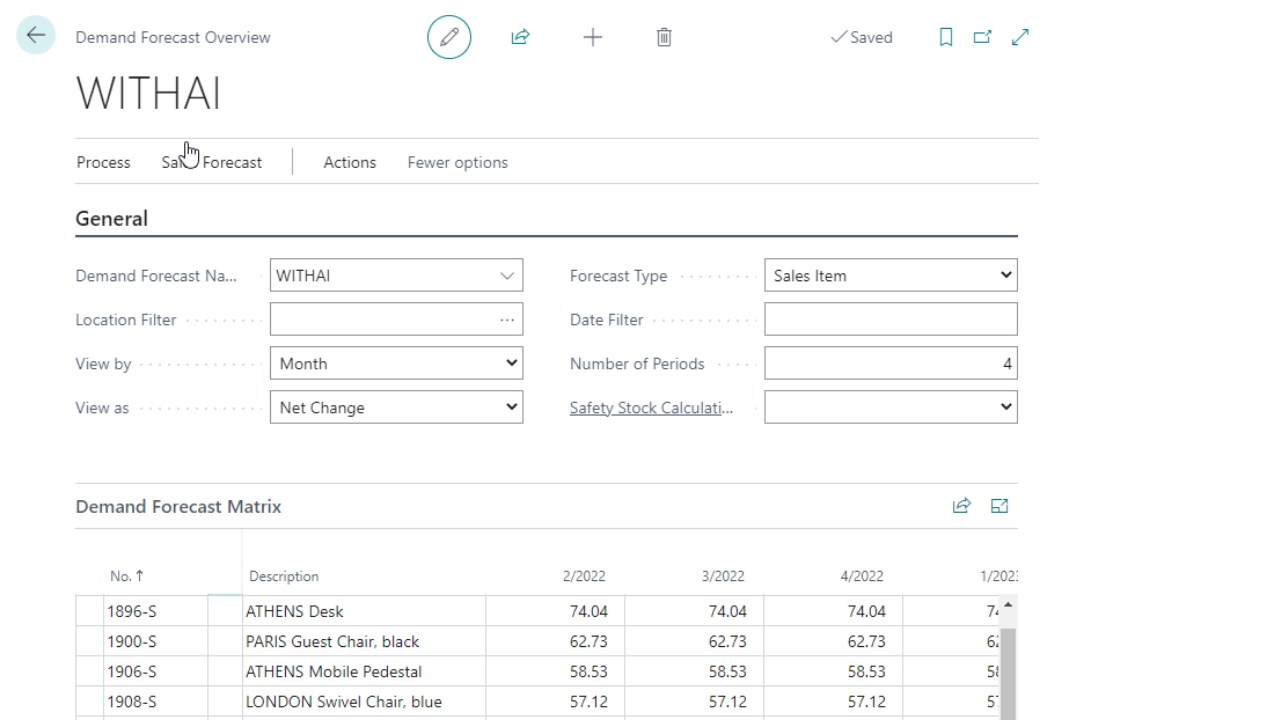The height and width of the screenshot is (720, 1280).
Task: Click the trash delete icon
Action: (664, 37)
